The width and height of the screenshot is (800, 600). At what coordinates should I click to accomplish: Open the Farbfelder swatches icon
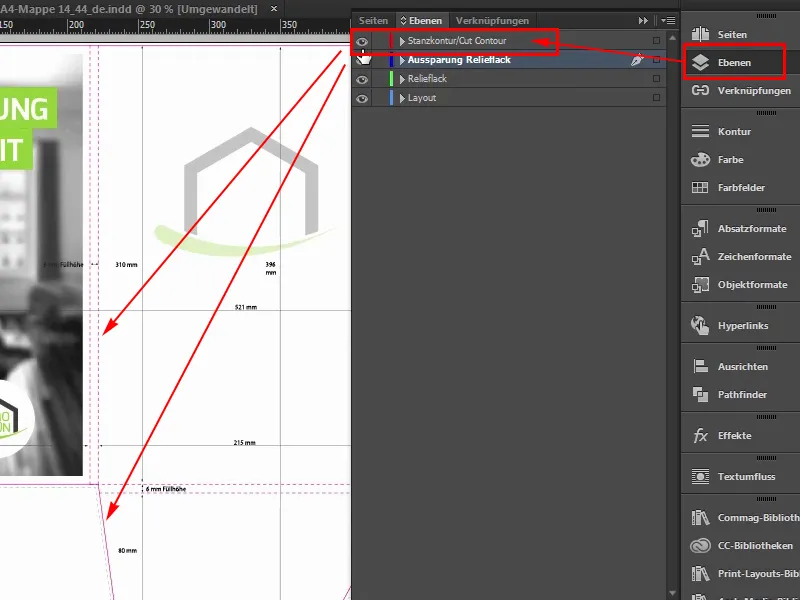tap(700, 187)
